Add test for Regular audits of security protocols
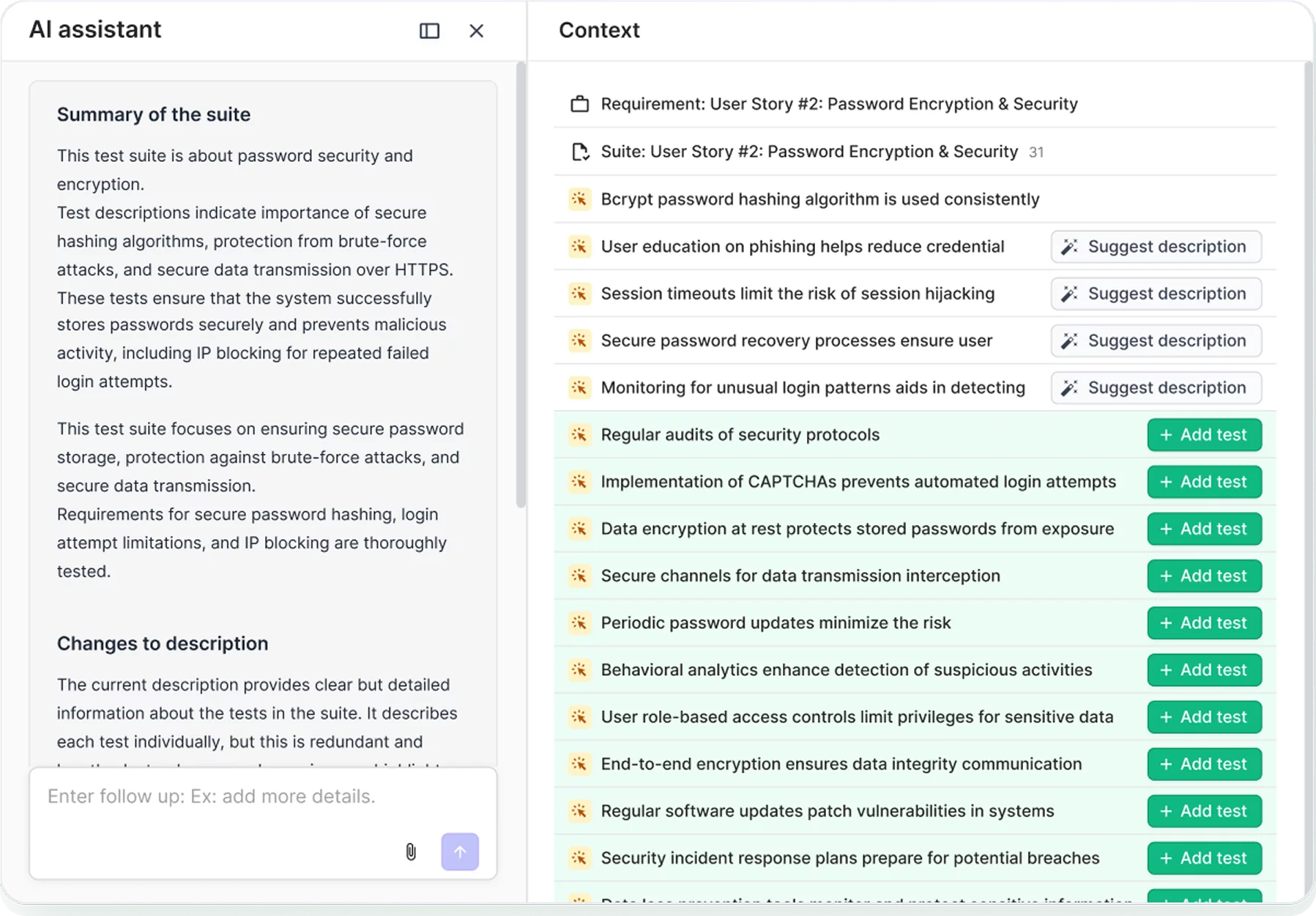The width and height of the screenshot is (1316, 916). tap(1204, 435)
